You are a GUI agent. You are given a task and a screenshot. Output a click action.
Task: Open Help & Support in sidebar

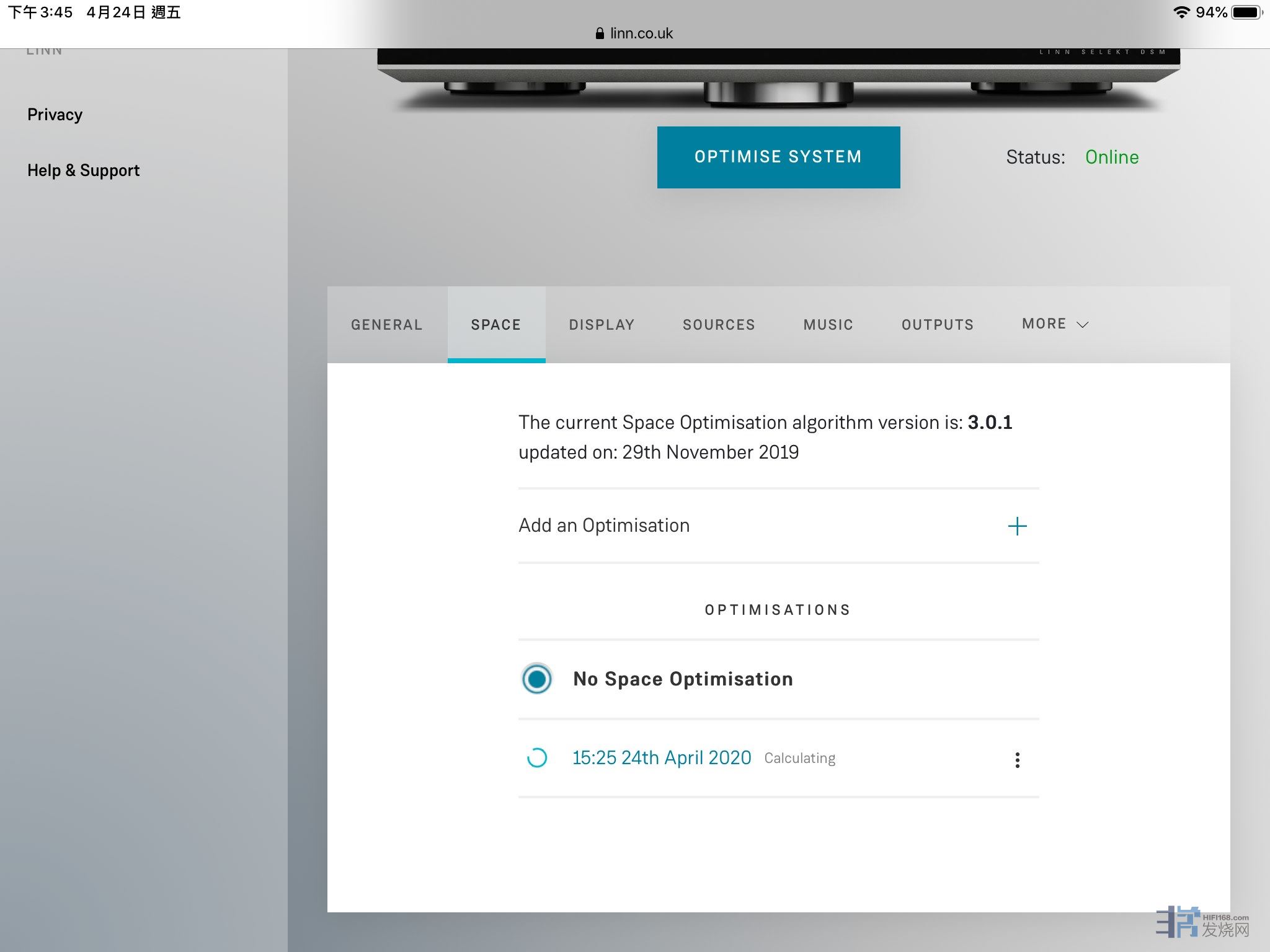tap(83, 170)
